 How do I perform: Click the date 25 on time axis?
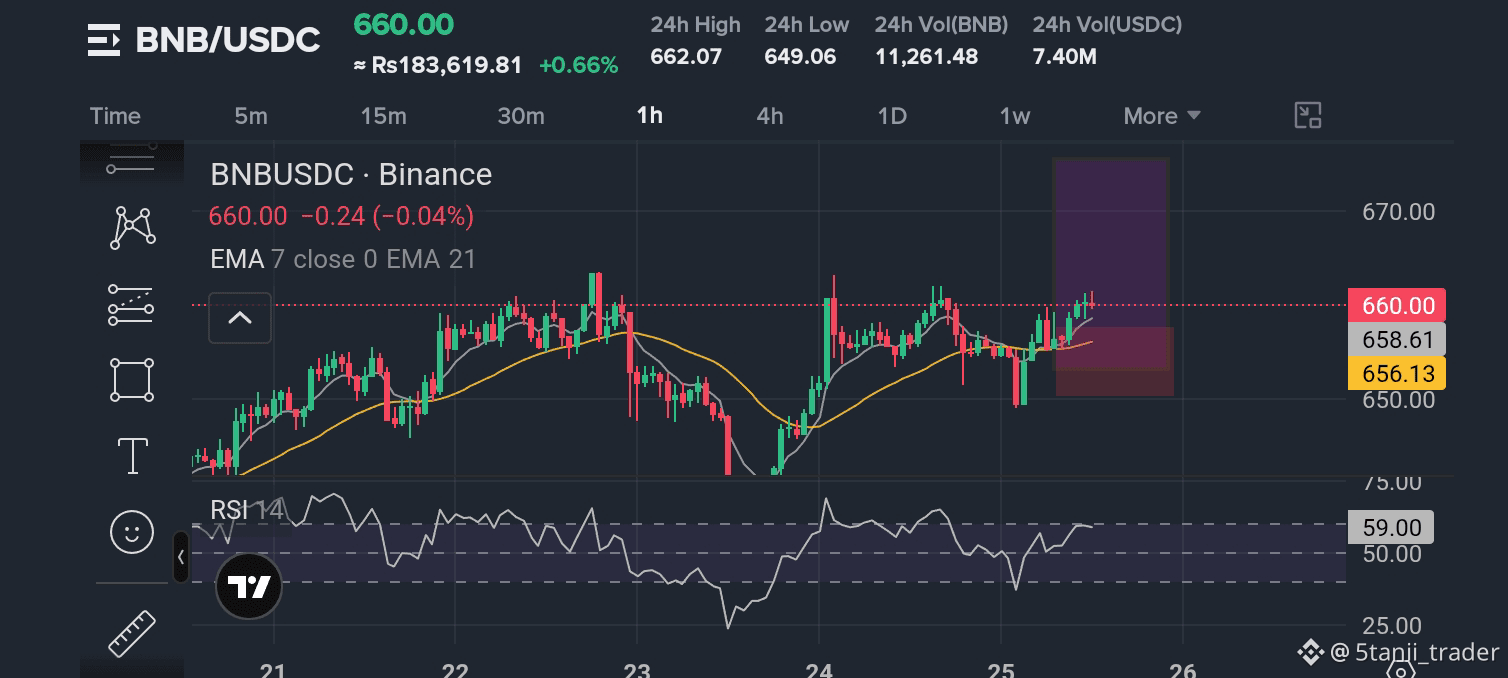tap(1002, 669)
